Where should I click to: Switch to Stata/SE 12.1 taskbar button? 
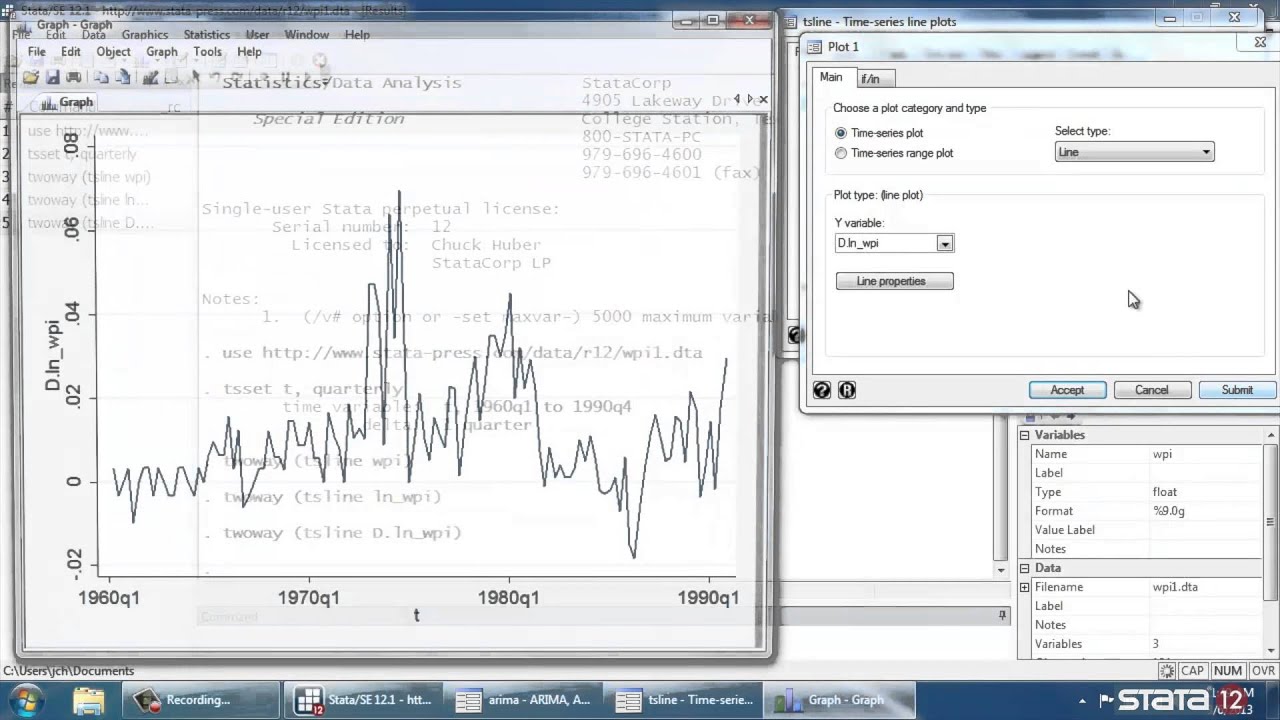click(362, 700)
